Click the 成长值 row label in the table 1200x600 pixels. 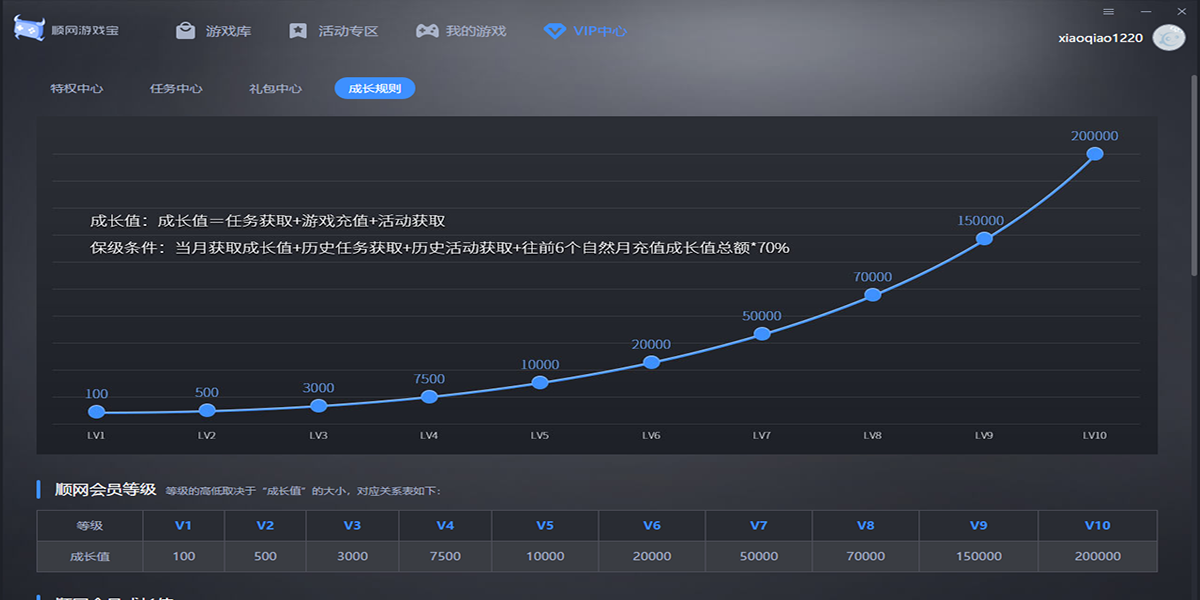(89, 555)
